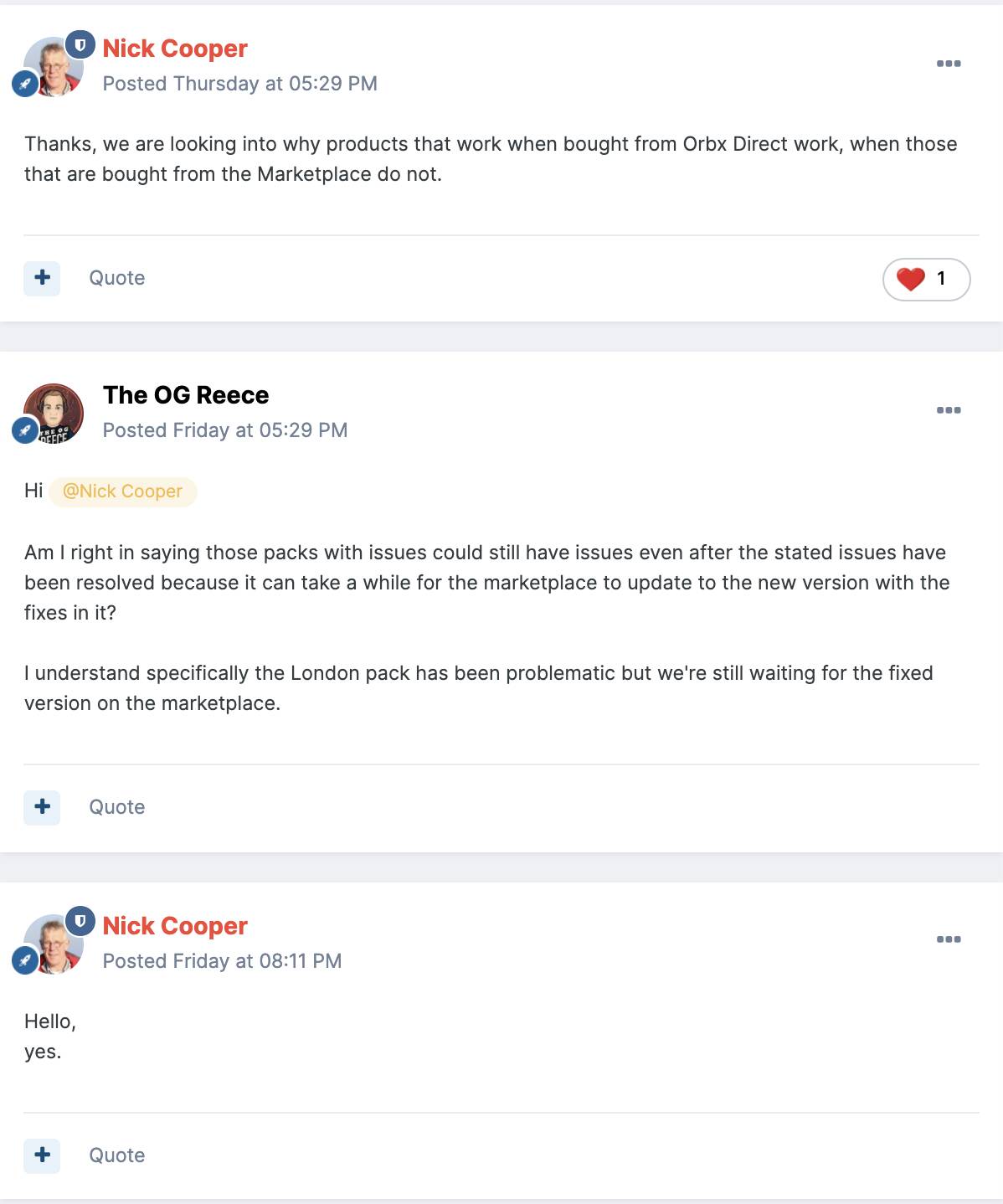
Task: Click the multi-quote plus on the 08:11 PM post
Action: tap(42, 1155)
